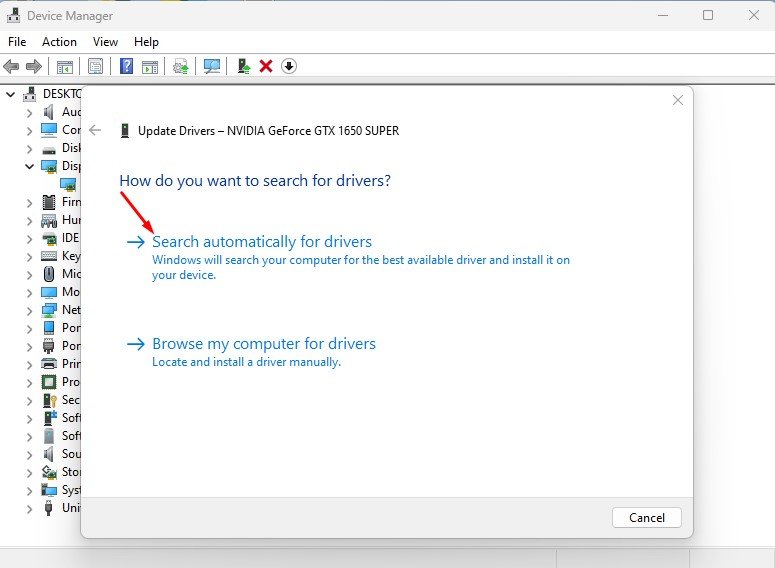Click the back arrow in Update Drivers dialog
This screenshot has height=568, width=775.
point(95,131)
